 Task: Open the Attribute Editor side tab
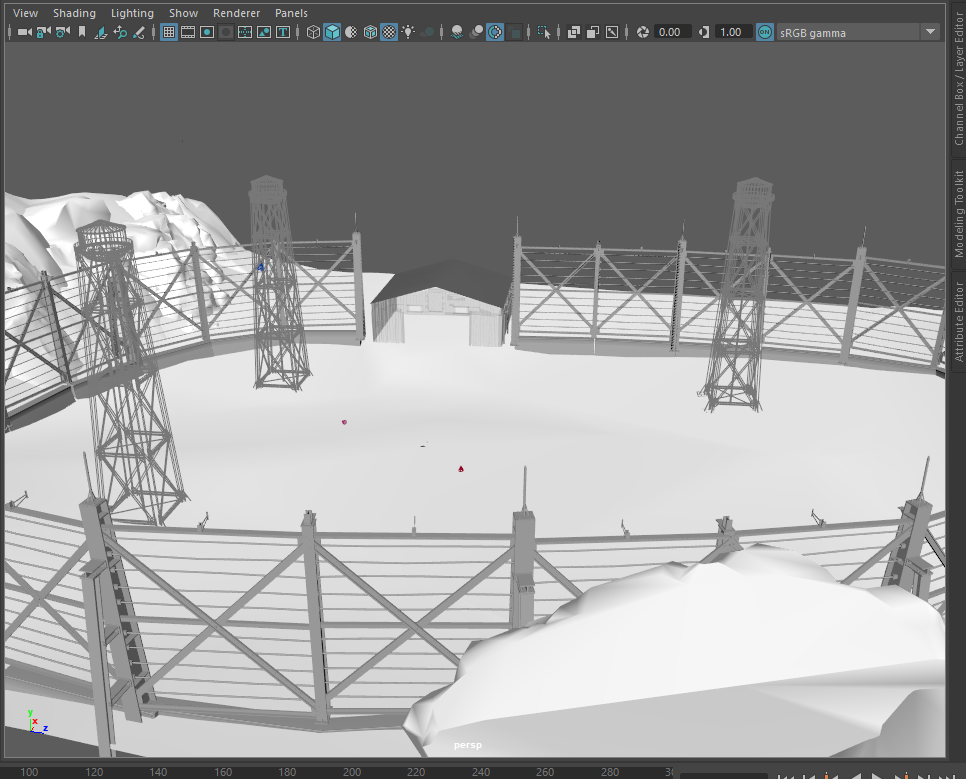[959, 320]
